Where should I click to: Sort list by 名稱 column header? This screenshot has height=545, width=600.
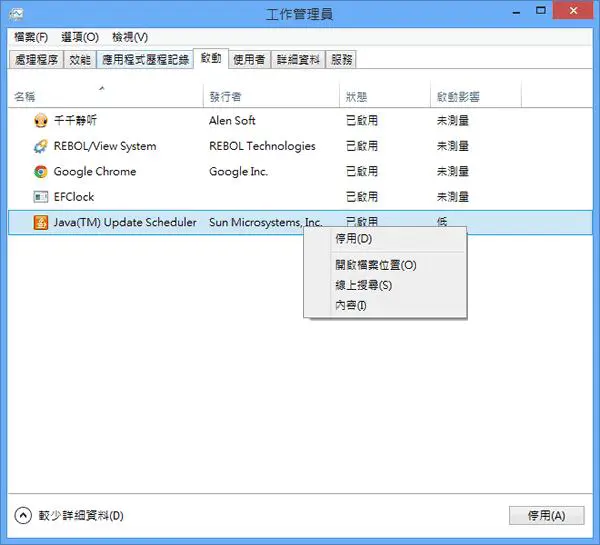[106, 96]
